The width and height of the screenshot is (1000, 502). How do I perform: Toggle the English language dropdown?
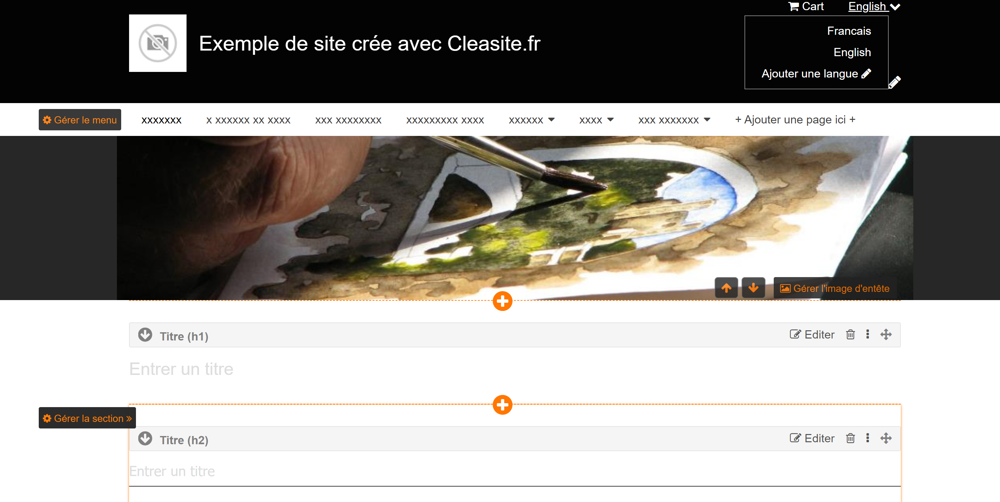click(x=874, y=6)
